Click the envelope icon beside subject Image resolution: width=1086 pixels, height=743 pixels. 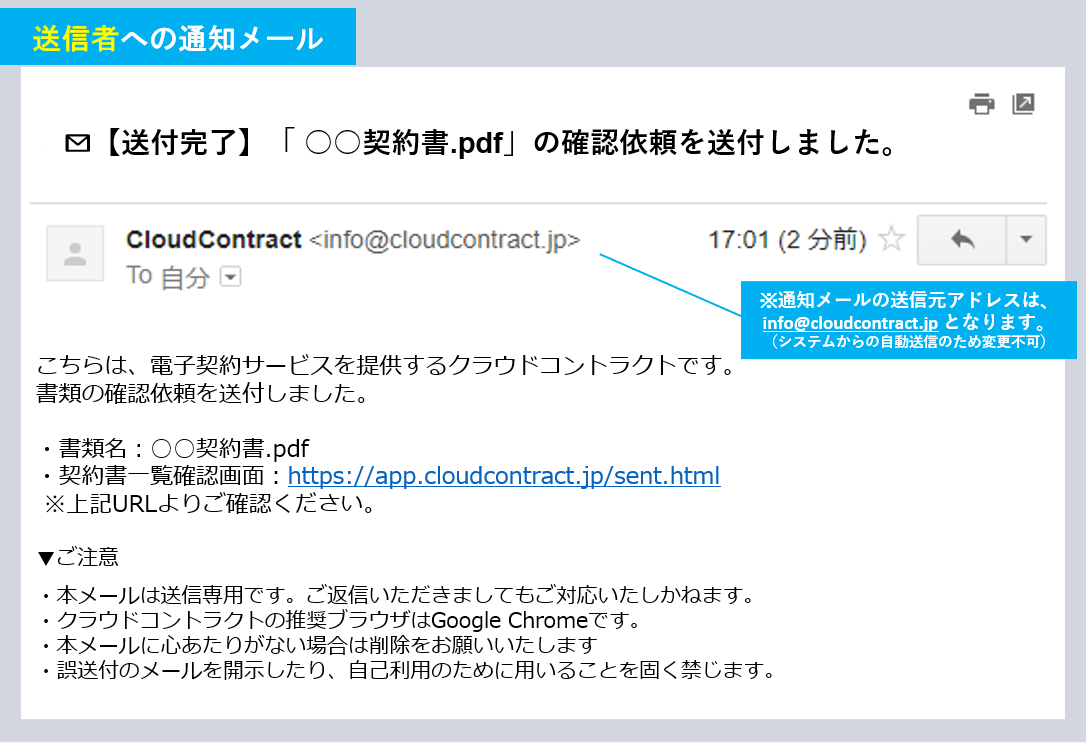click(x=78, y=143)
